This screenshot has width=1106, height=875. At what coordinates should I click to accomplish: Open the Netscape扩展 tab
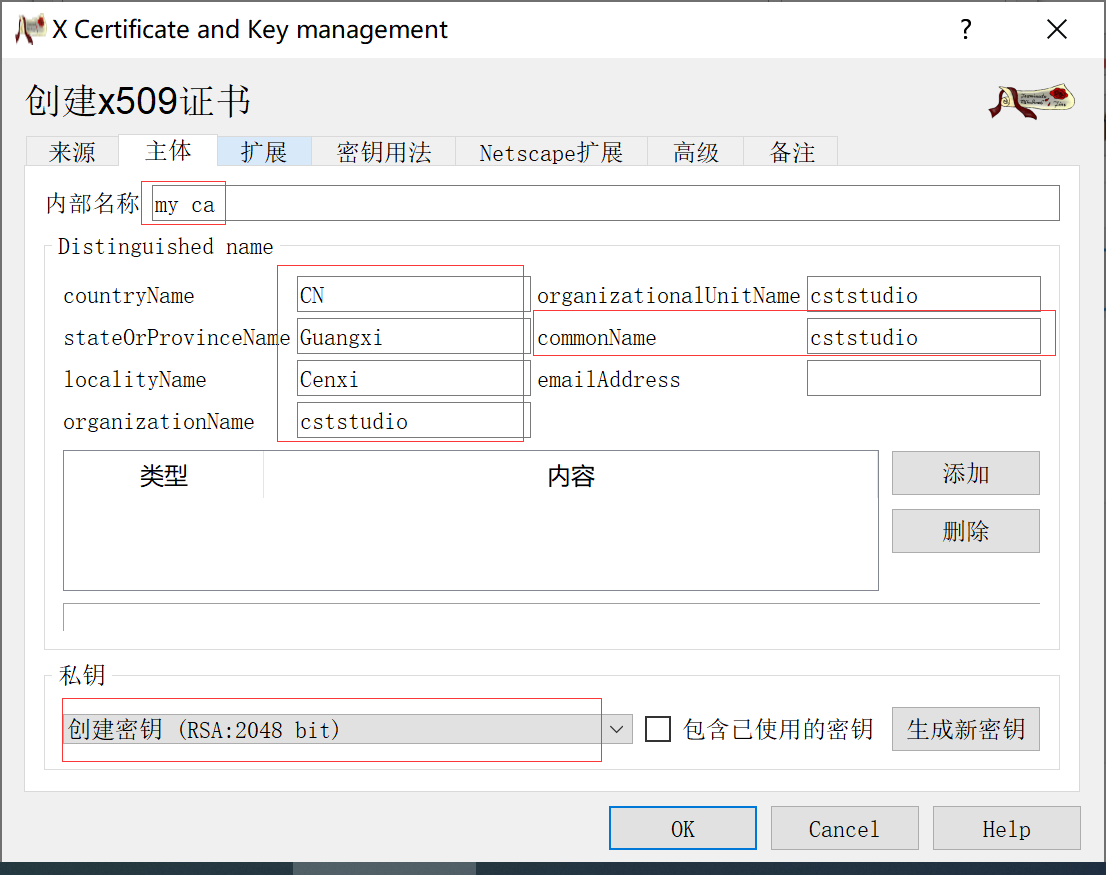(x=551, y=152)
